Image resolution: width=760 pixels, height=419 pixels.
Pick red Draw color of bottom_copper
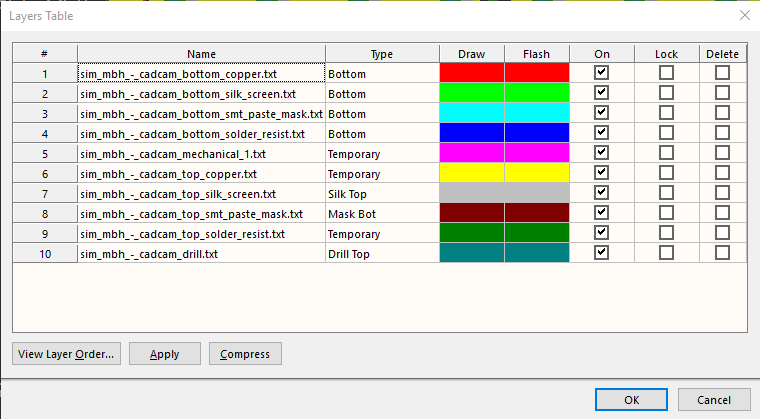(471, 73)
